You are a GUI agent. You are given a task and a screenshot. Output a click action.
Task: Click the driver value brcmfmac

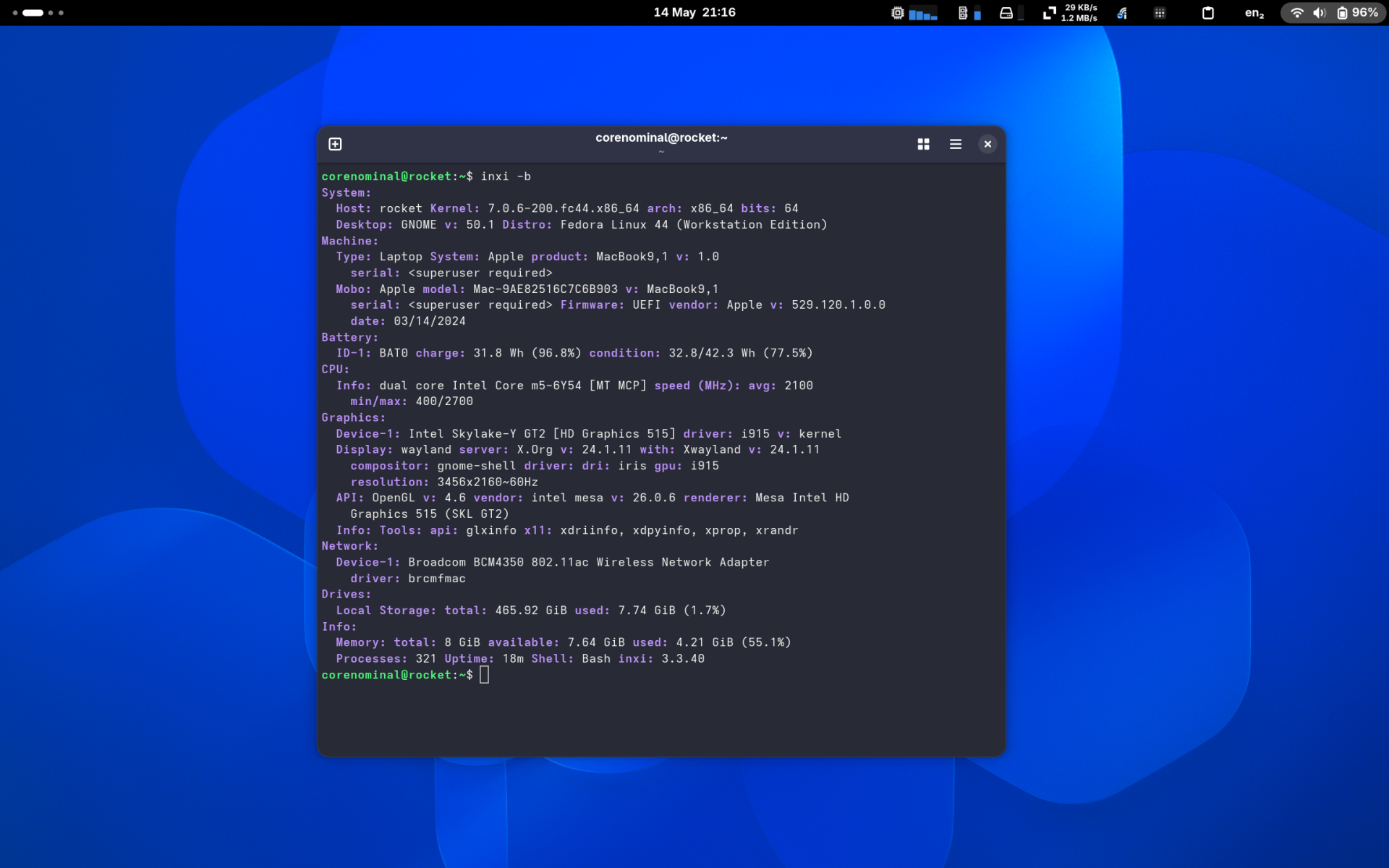[437, 579]
